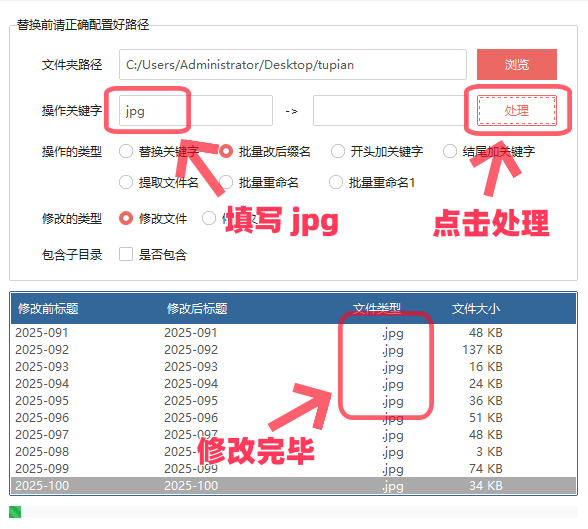Select the 2025-094 row in 修改前标题
Image resolution: width=588 pixels, height=529 pixels.
coord(42,384)
